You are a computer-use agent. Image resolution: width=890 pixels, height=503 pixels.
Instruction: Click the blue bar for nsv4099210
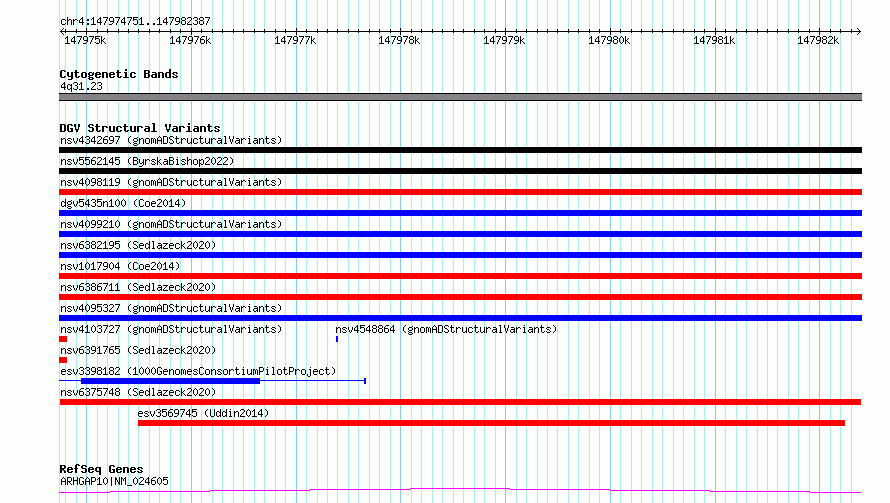[460, 234]
